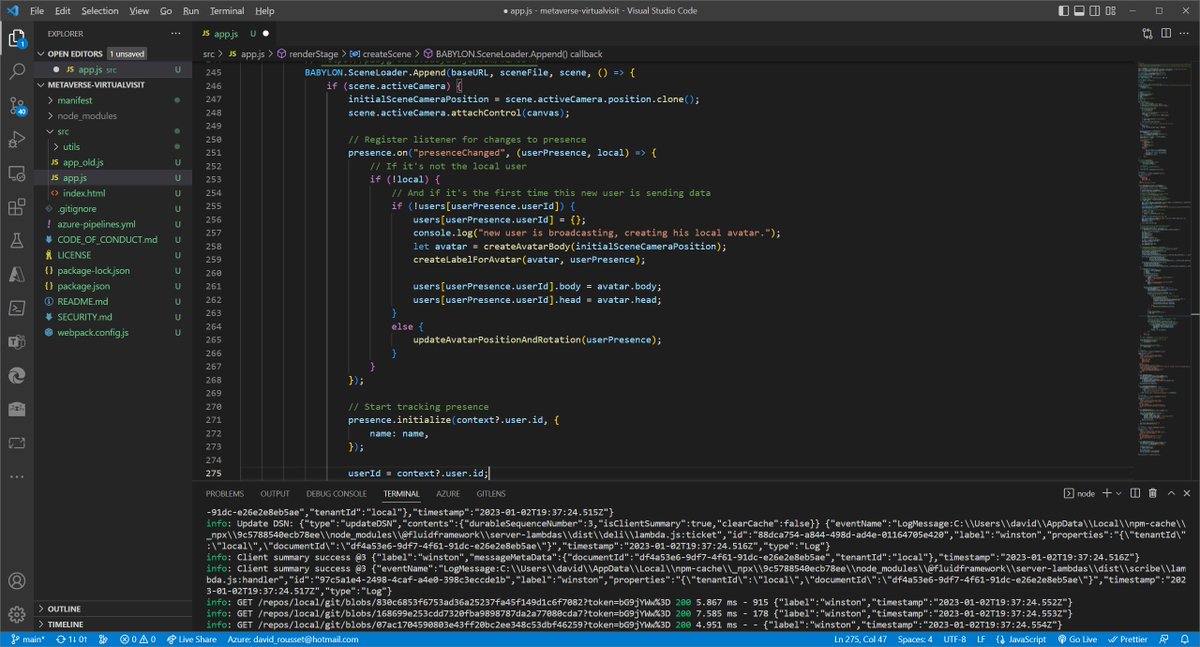Expand the utils folder
The width and height of the screenshot is (1200, 647).
[71, 147]
